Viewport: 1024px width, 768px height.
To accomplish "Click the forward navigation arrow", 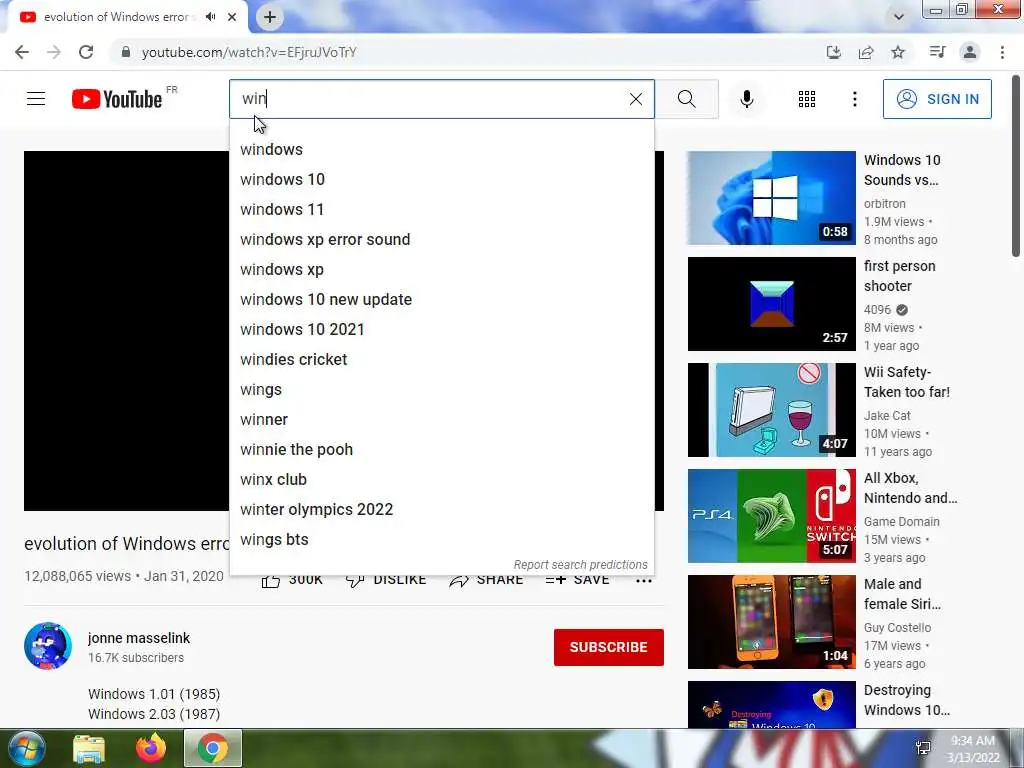I will click(54, 52).
